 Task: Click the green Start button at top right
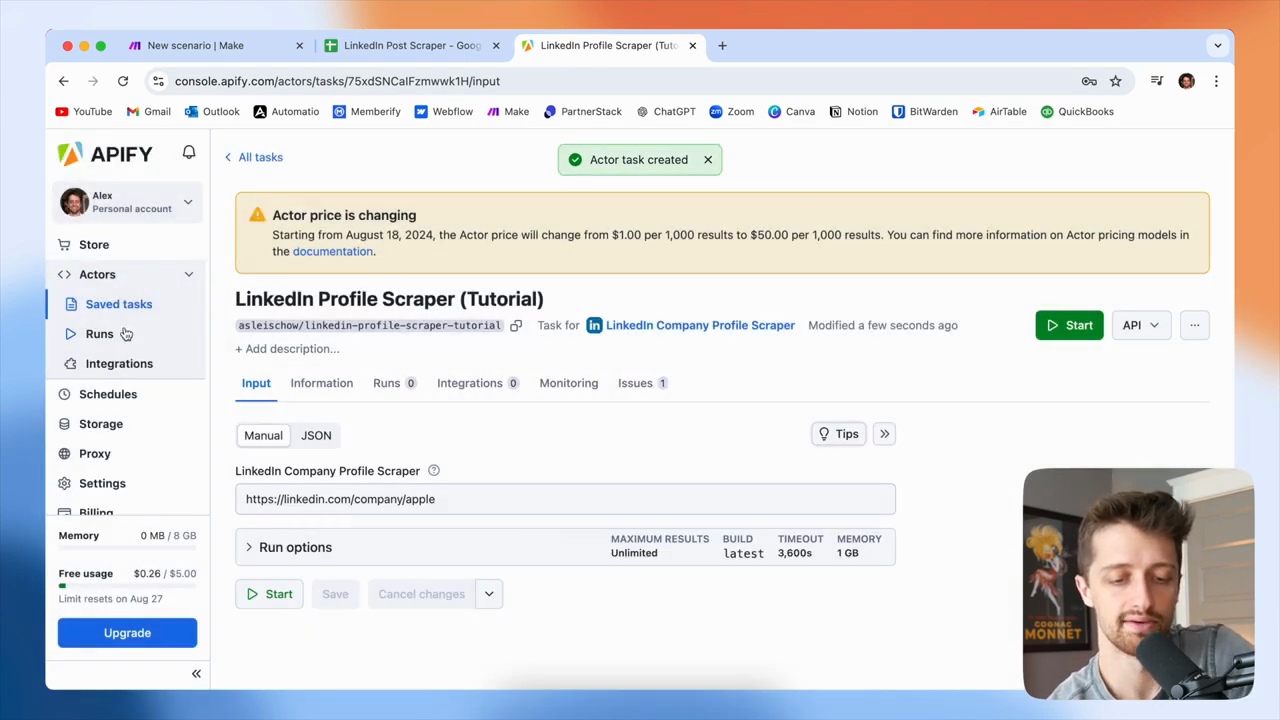pyautogui.click(x=1069, y=325)
